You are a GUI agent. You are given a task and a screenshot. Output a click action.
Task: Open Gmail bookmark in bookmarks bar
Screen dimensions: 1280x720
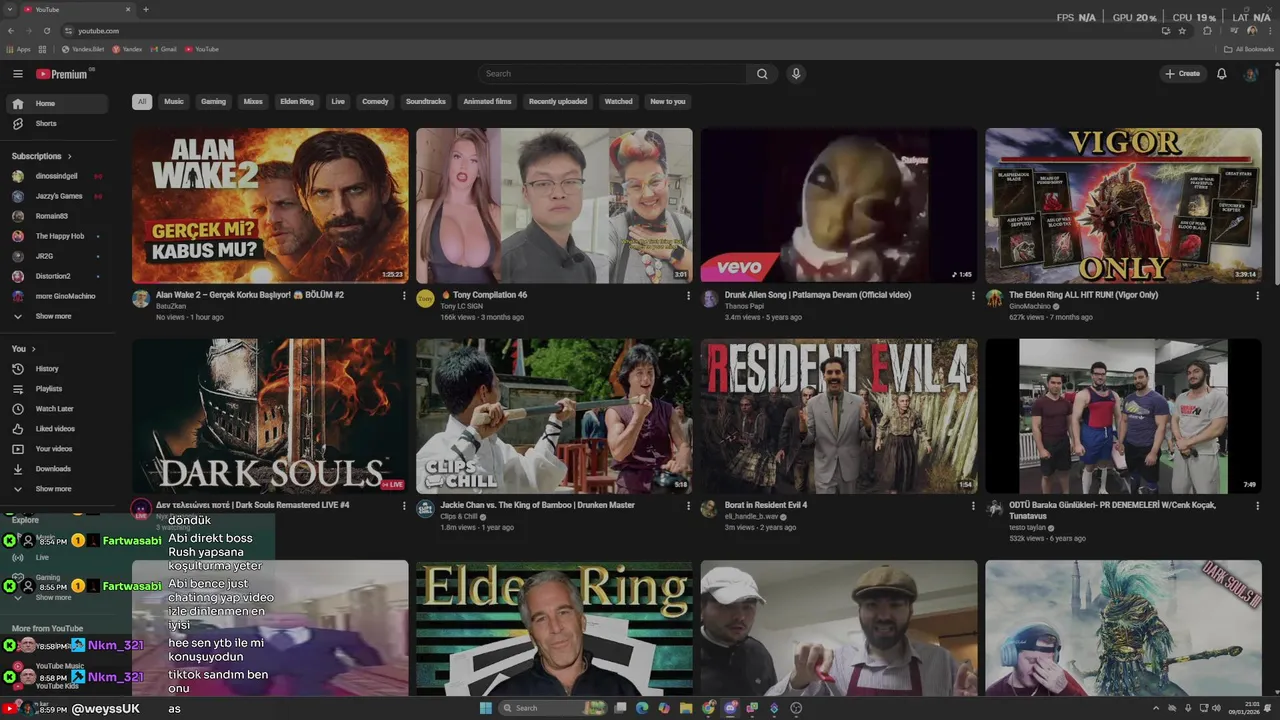tap(164, 49)
